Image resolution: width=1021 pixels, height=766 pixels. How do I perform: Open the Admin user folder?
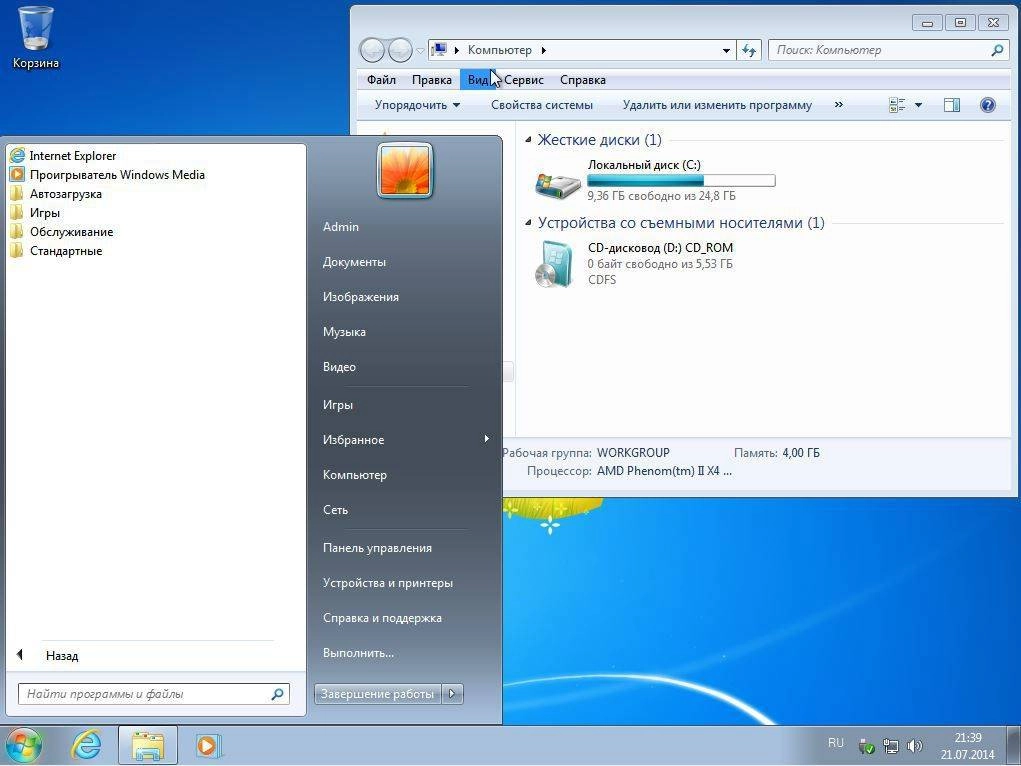coord(341,227)
